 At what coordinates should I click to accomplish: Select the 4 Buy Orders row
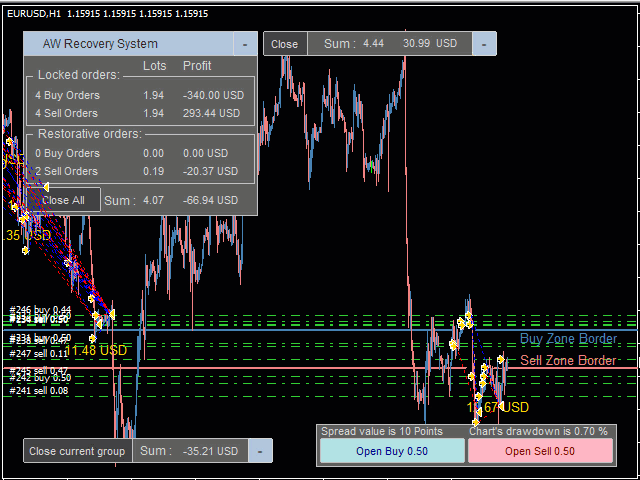[x=140, y=96]
